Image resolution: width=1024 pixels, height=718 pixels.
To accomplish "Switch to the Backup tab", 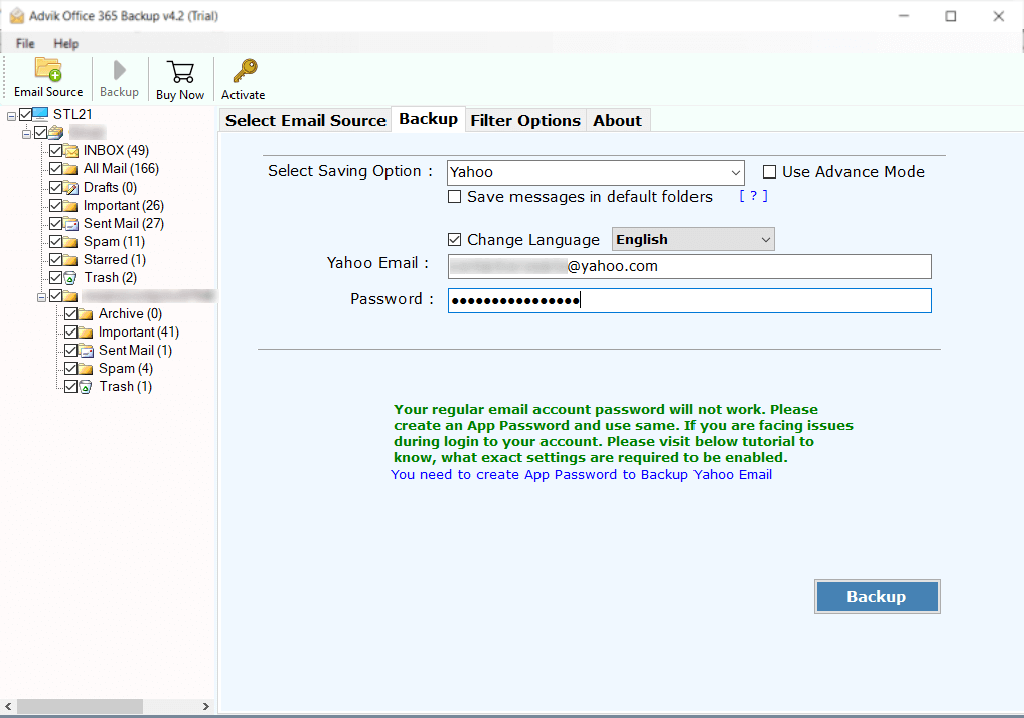I will [428, 119].
